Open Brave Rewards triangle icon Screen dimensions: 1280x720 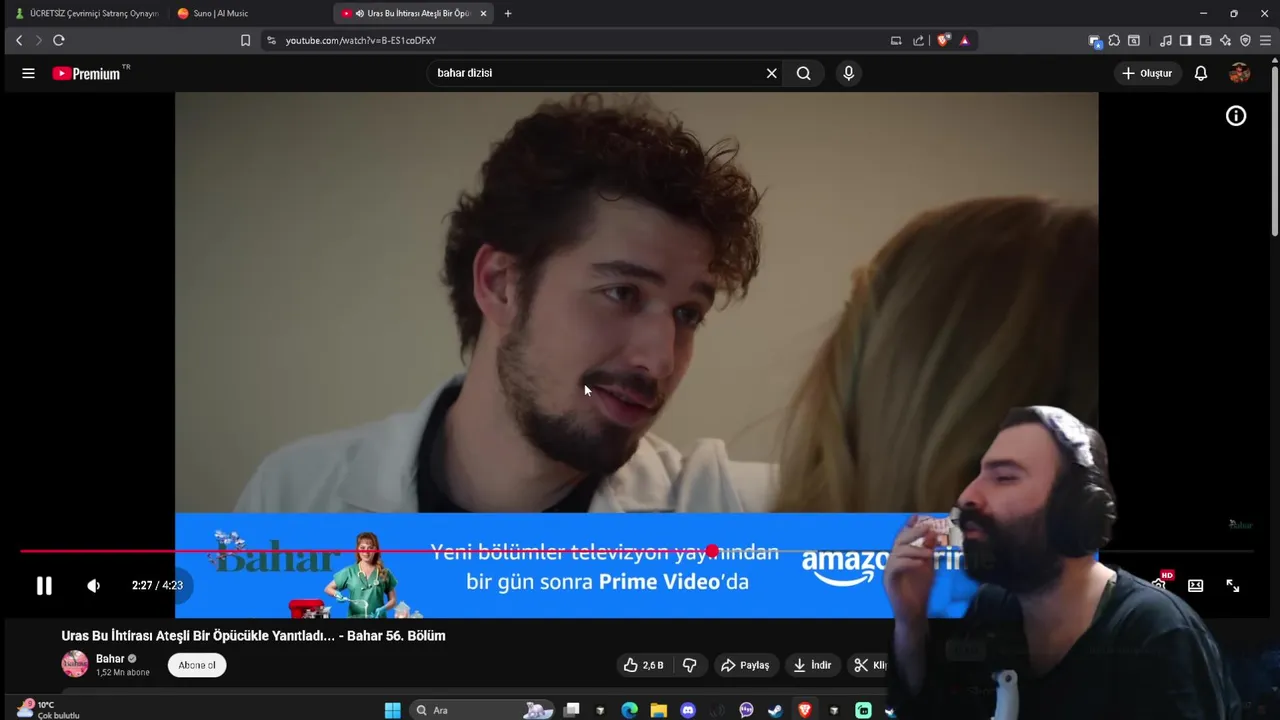coord(964,40)
